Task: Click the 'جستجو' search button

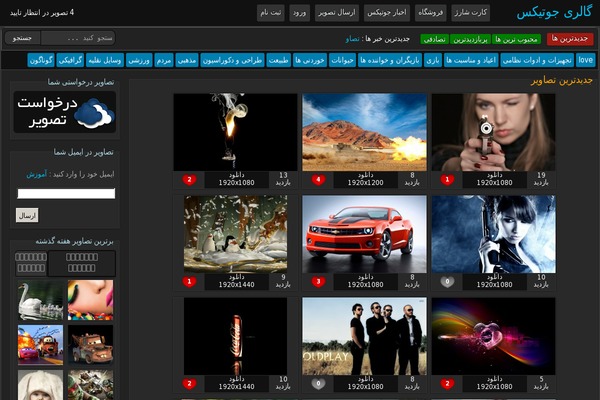Action: (x=22, y=38)
